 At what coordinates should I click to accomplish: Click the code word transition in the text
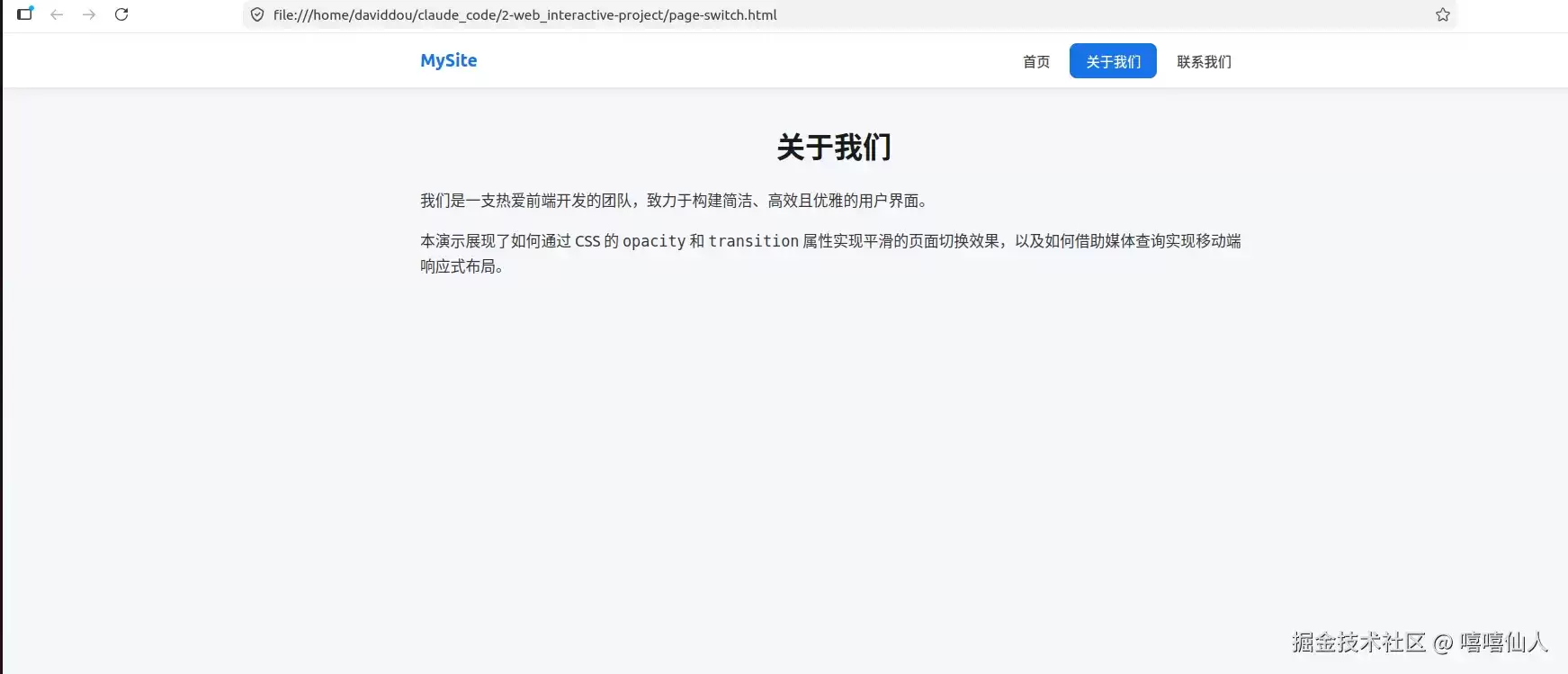pyautogui.click(x=753, y=241)
